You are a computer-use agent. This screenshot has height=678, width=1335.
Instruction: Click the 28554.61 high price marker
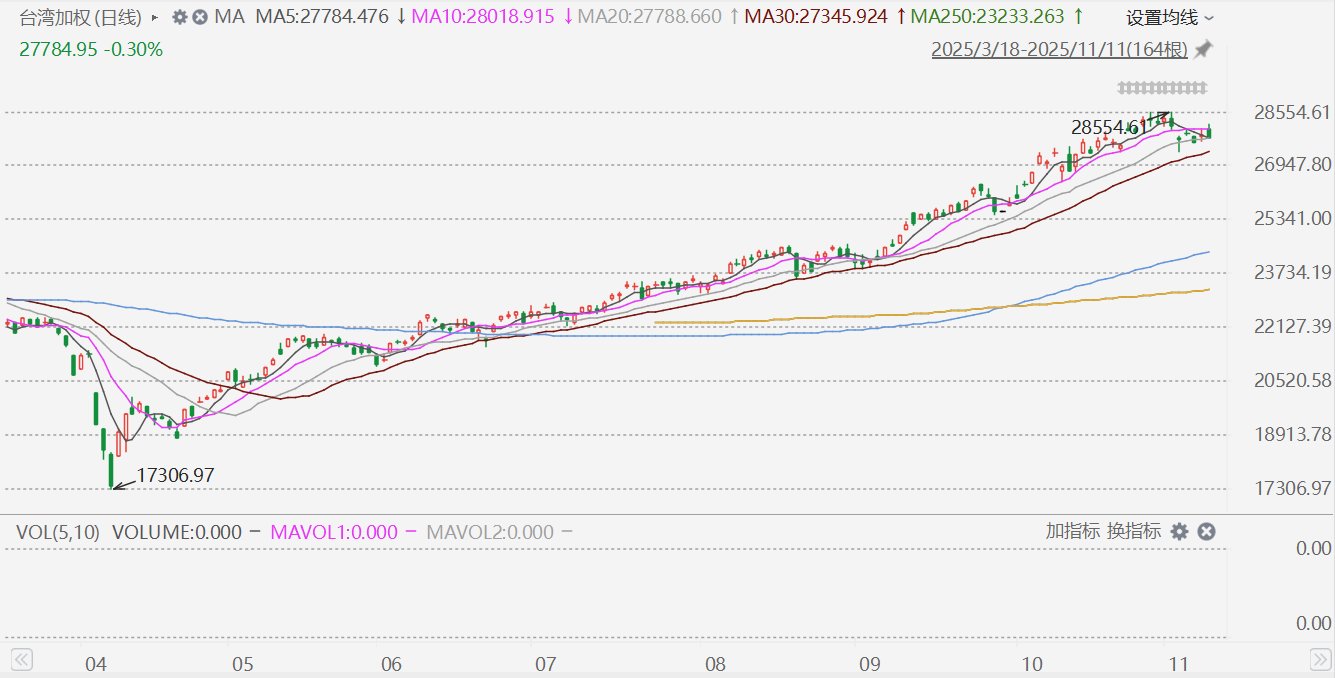point(1106,127)
